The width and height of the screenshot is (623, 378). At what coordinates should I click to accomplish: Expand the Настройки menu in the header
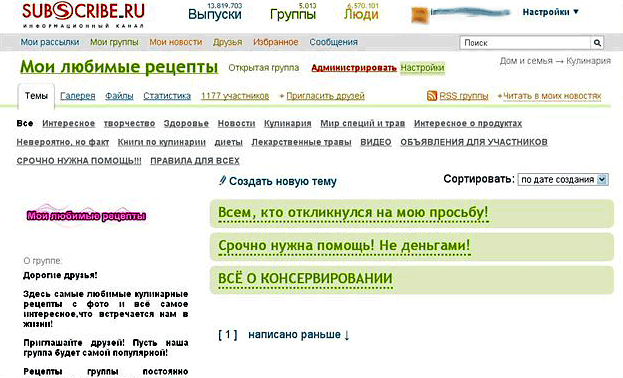(550, 12)
